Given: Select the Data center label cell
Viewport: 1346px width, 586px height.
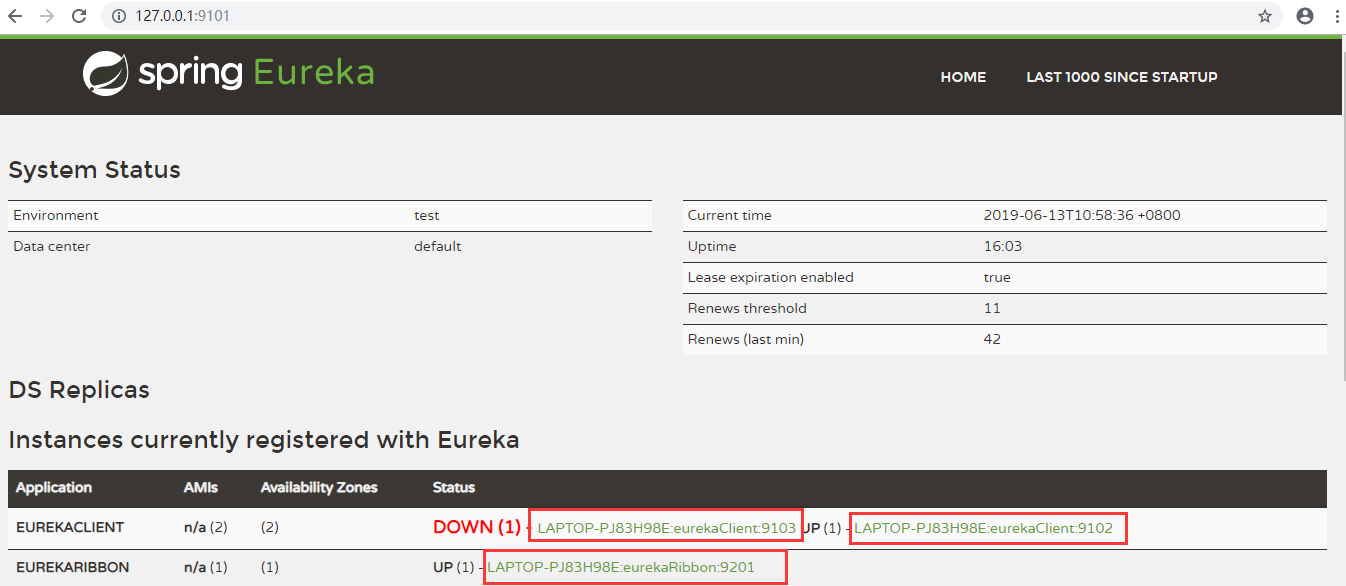Looking at the screenshot, I should 52,246.
